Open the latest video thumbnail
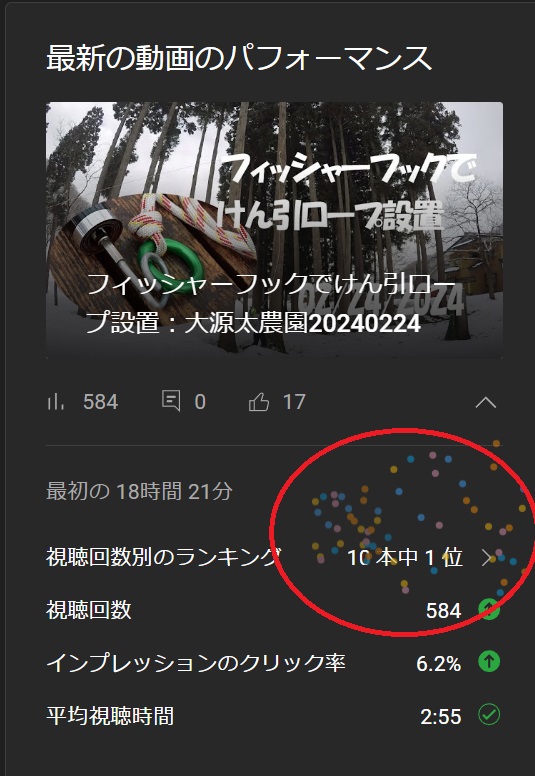This screenshot has width=535, height=776. click(x=274, y=230)
